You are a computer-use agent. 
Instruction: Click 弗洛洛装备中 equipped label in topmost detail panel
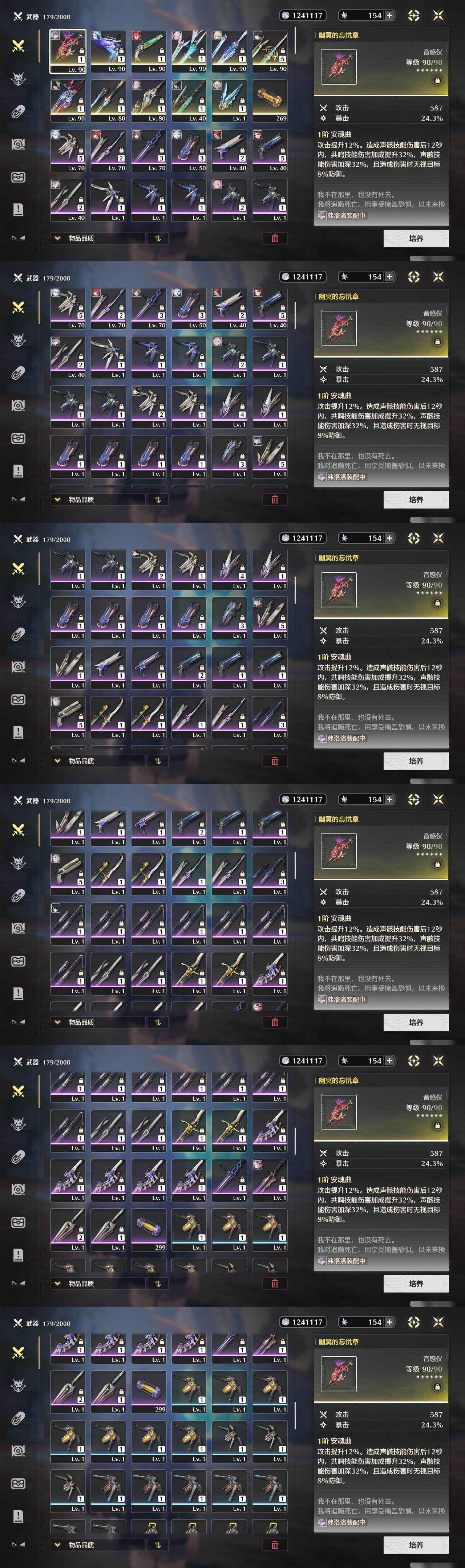tap(342, 216)
